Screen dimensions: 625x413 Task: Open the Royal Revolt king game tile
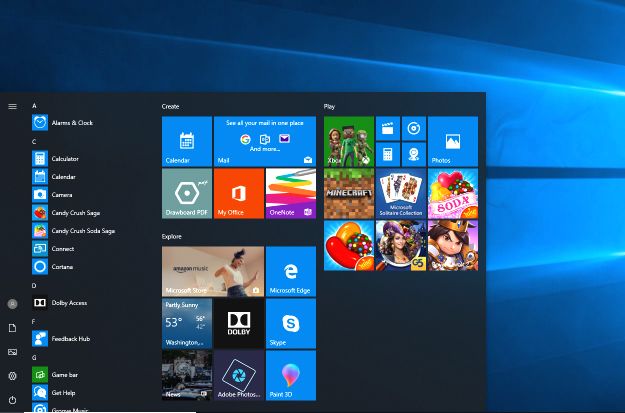453,245
